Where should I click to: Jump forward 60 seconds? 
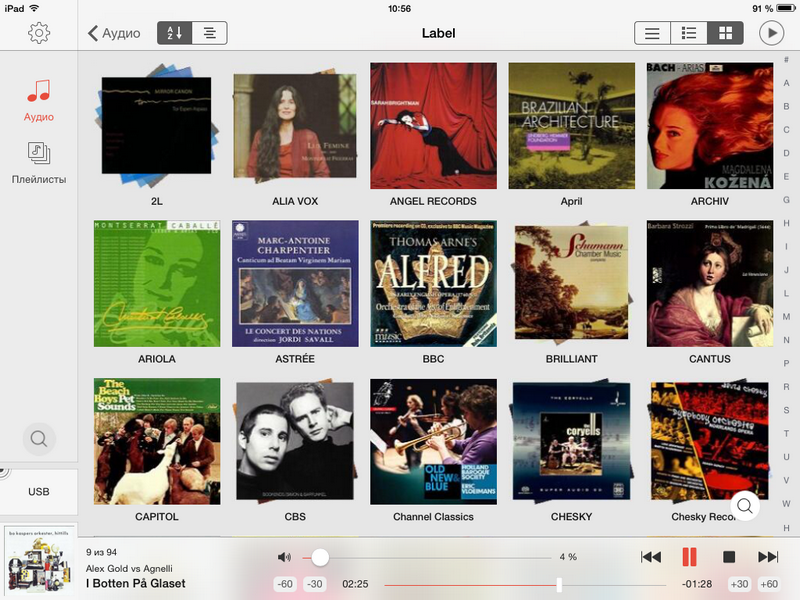[769, 584]
